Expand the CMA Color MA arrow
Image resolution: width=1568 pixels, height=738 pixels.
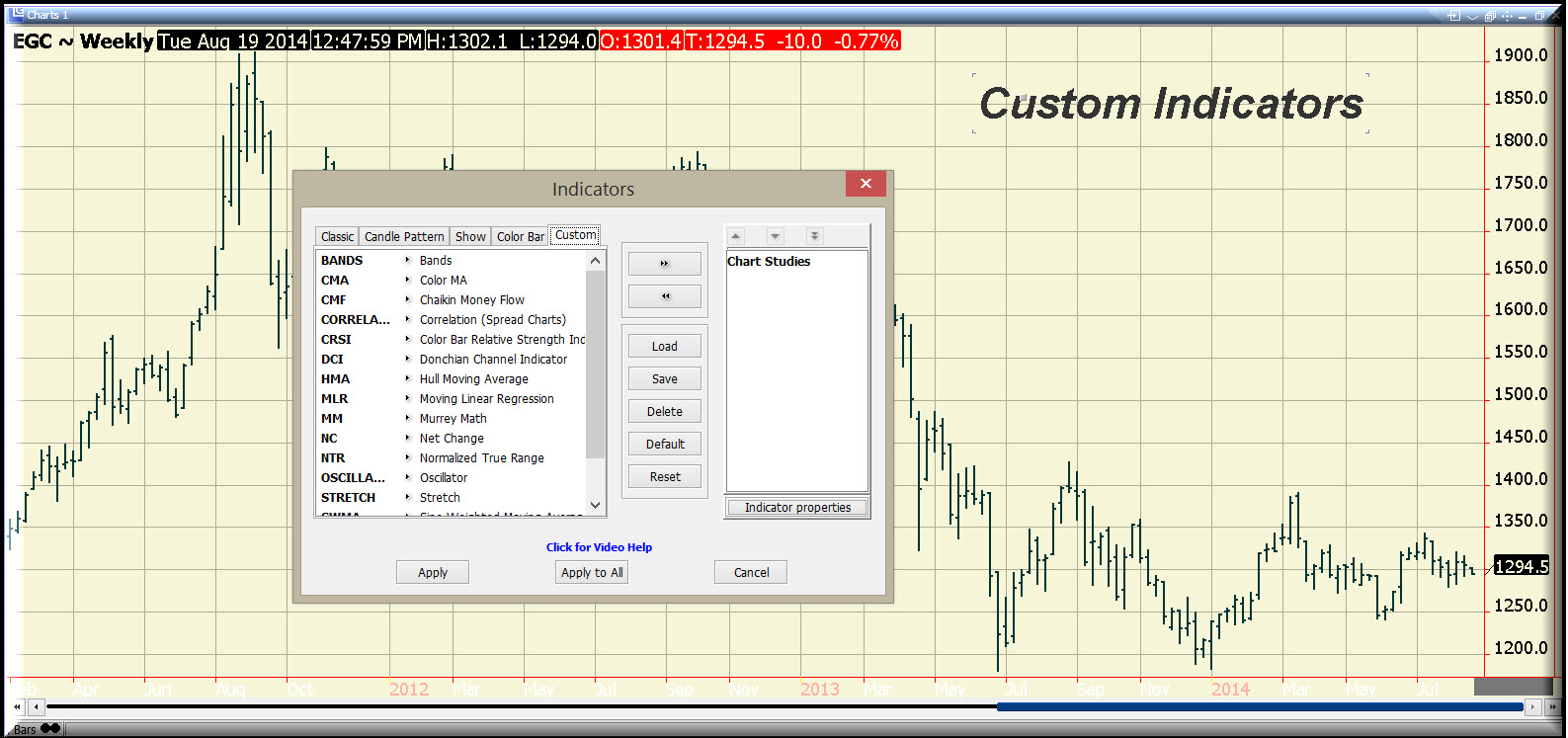(407, 280)
